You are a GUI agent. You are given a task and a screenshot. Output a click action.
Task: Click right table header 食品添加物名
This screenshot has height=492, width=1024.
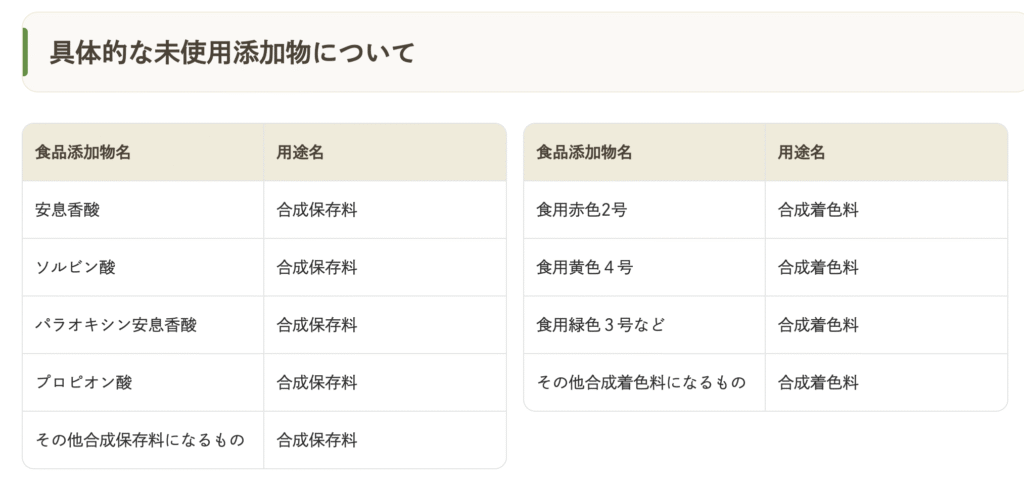coord(584,153)
